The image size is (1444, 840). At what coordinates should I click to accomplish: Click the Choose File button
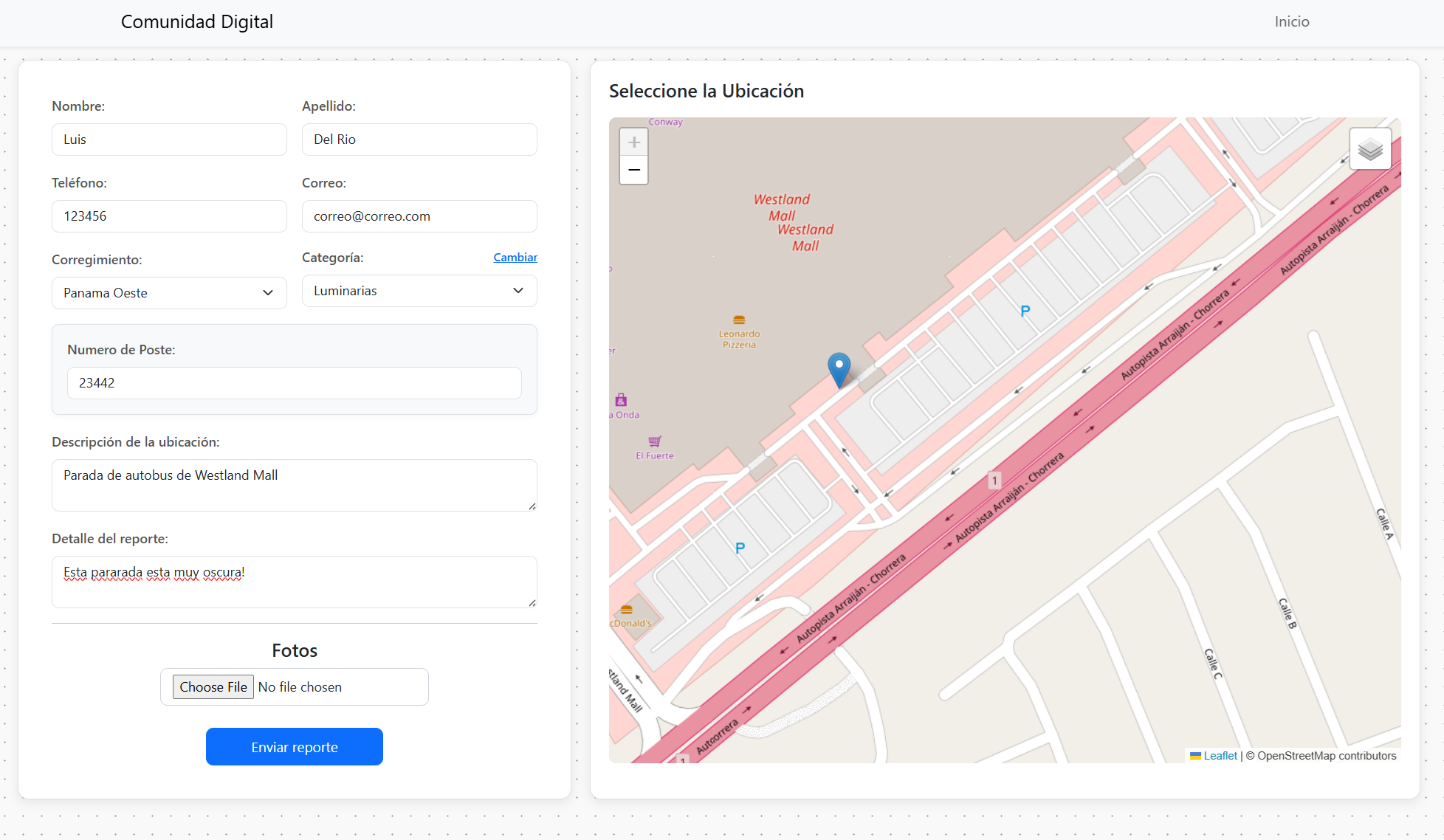pyautogui.click(x=213, y=687)
